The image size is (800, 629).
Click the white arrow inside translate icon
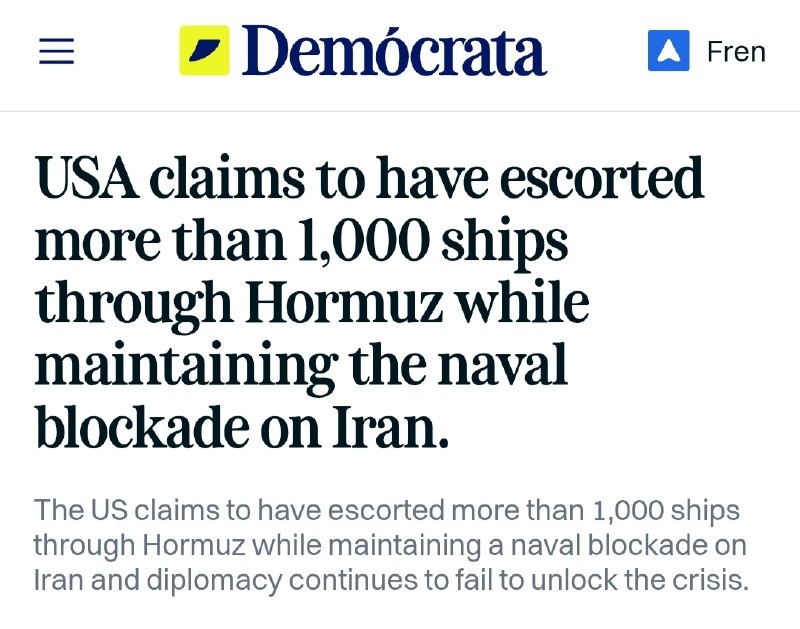point(668,51)
